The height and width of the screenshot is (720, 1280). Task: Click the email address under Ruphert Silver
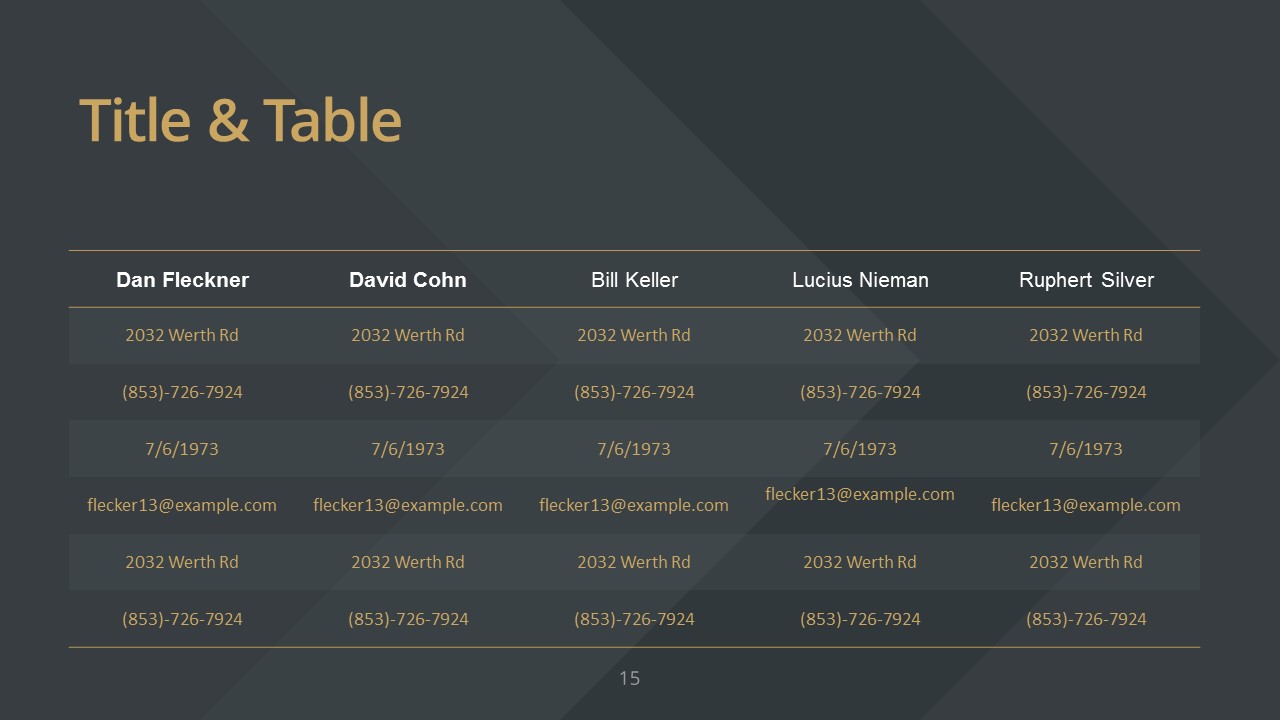click(x=1086, y=505)
